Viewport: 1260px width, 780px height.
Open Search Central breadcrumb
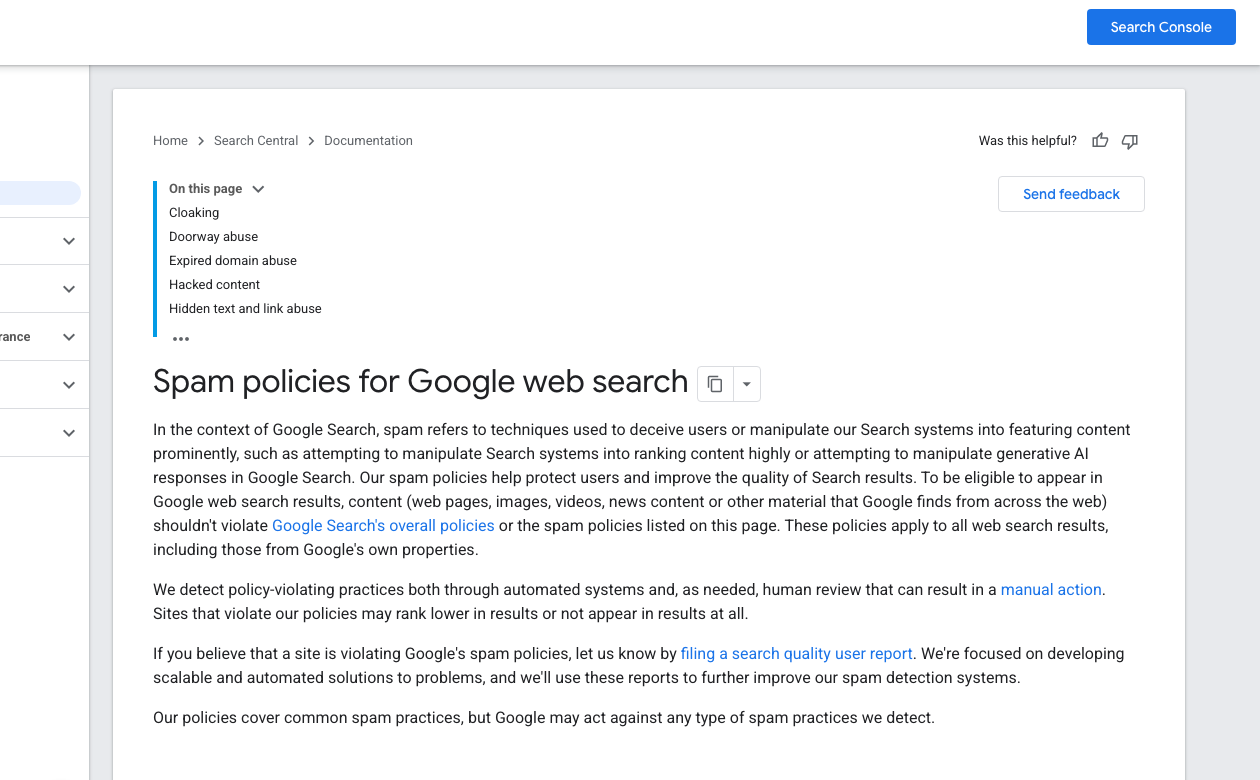pos(256,141)
